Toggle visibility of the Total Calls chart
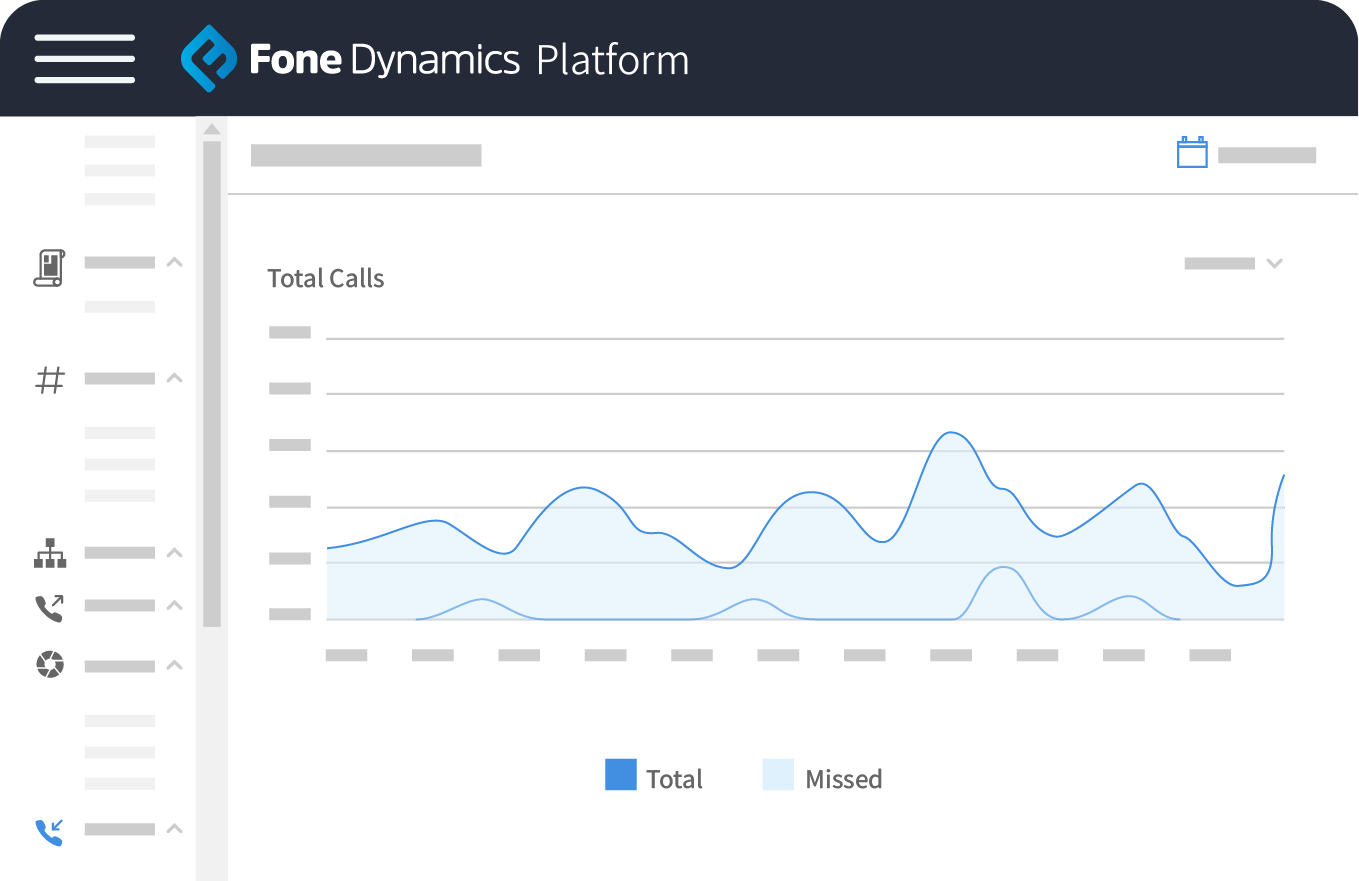Viewport: 1359px width, 881px height. pyautogui.click(x=325, y=278)
